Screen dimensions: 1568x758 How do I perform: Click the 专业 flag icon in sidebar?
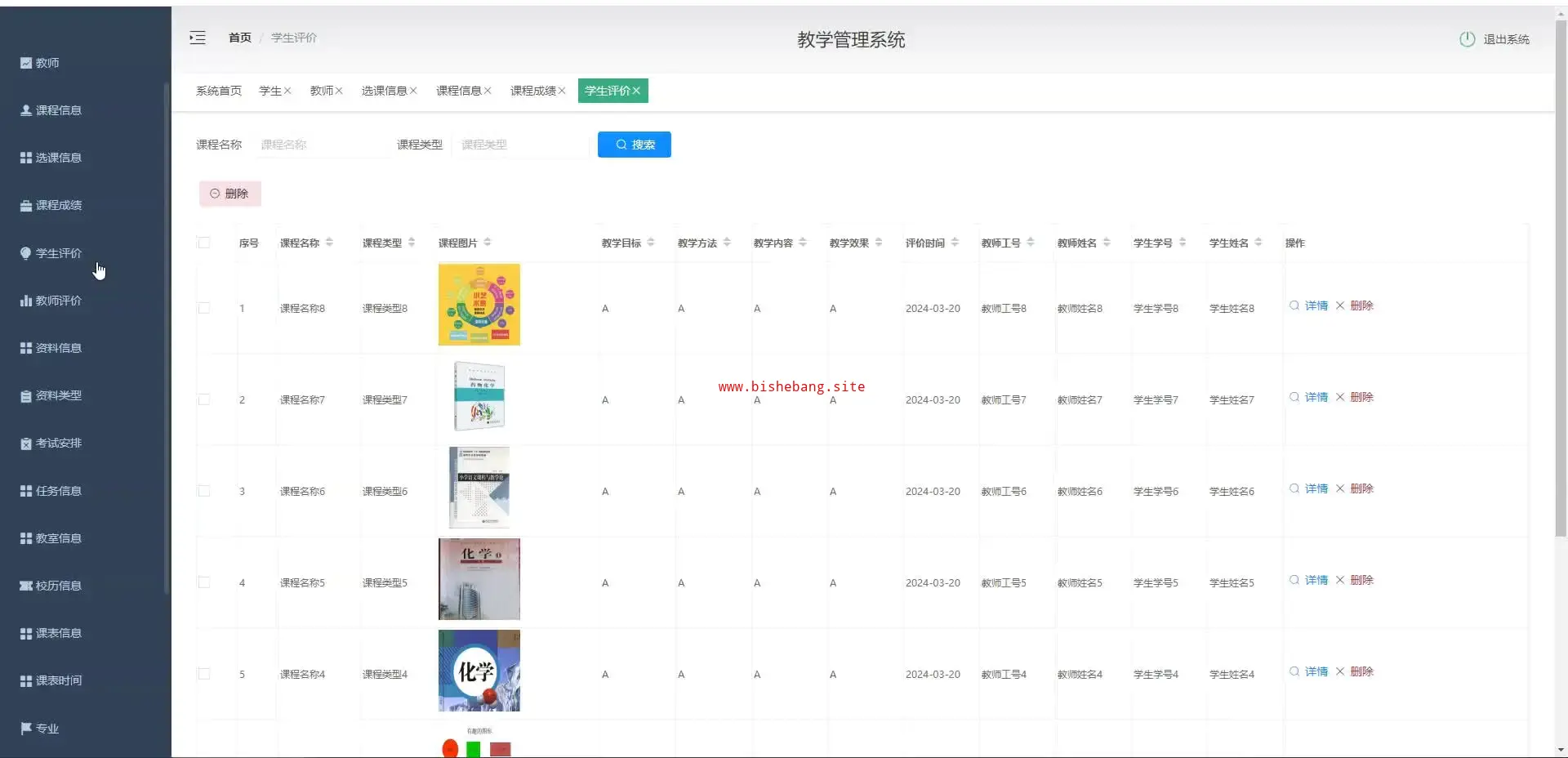[26, 728]
